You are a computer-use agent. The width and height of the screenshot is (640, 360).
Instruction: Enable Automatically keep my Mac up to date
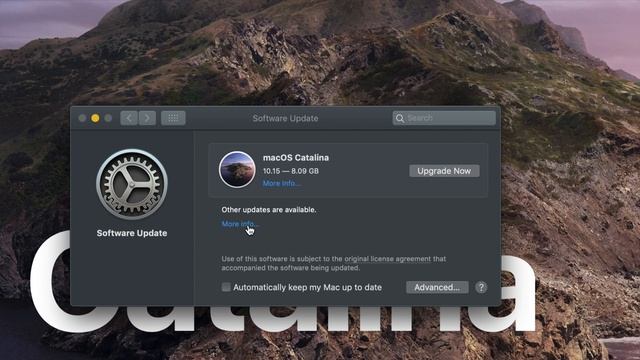point(226,287)
